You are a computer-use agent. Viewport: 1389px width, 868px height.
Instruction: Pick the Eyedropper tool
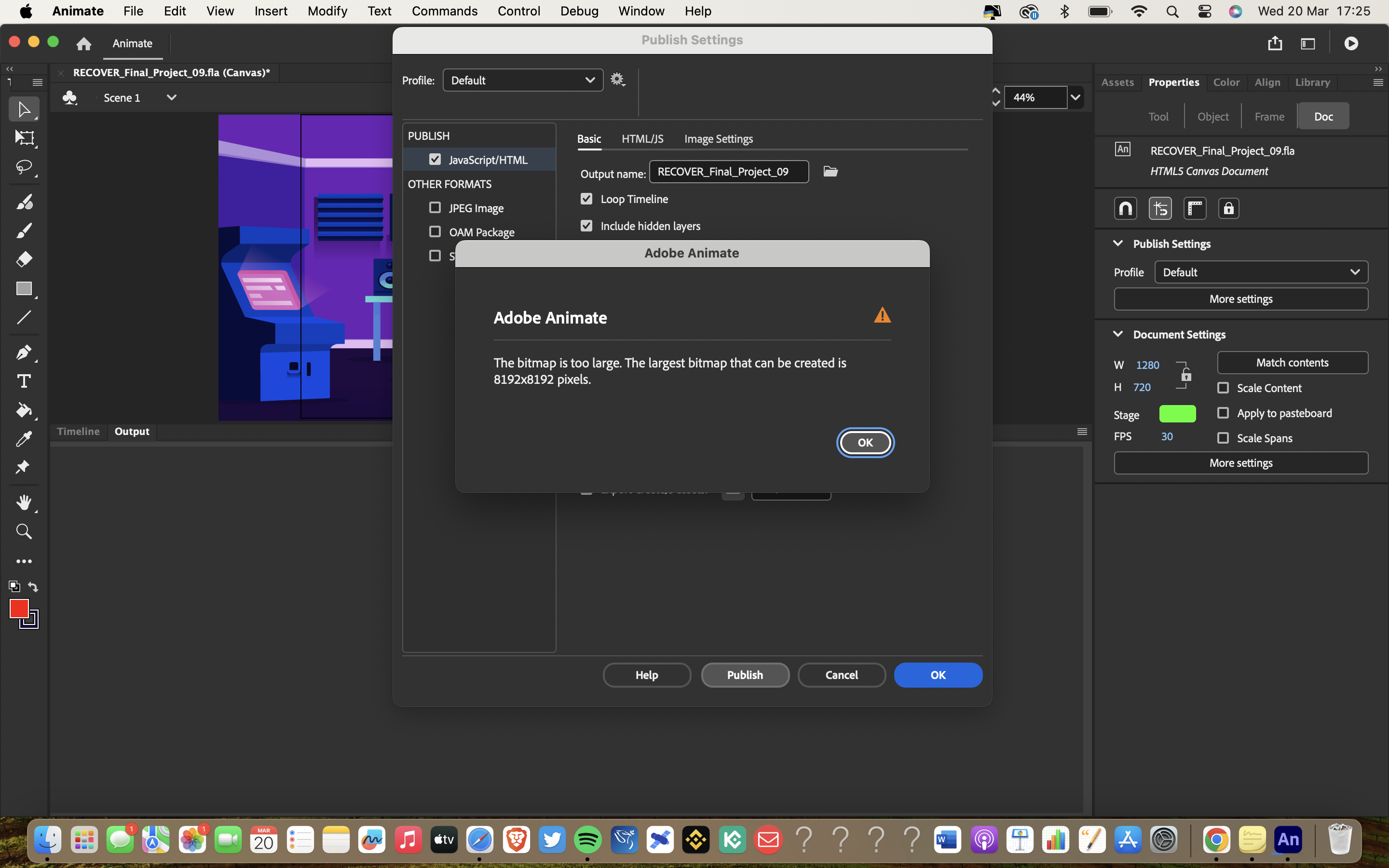pyautogui.click(x=24, y=439)
